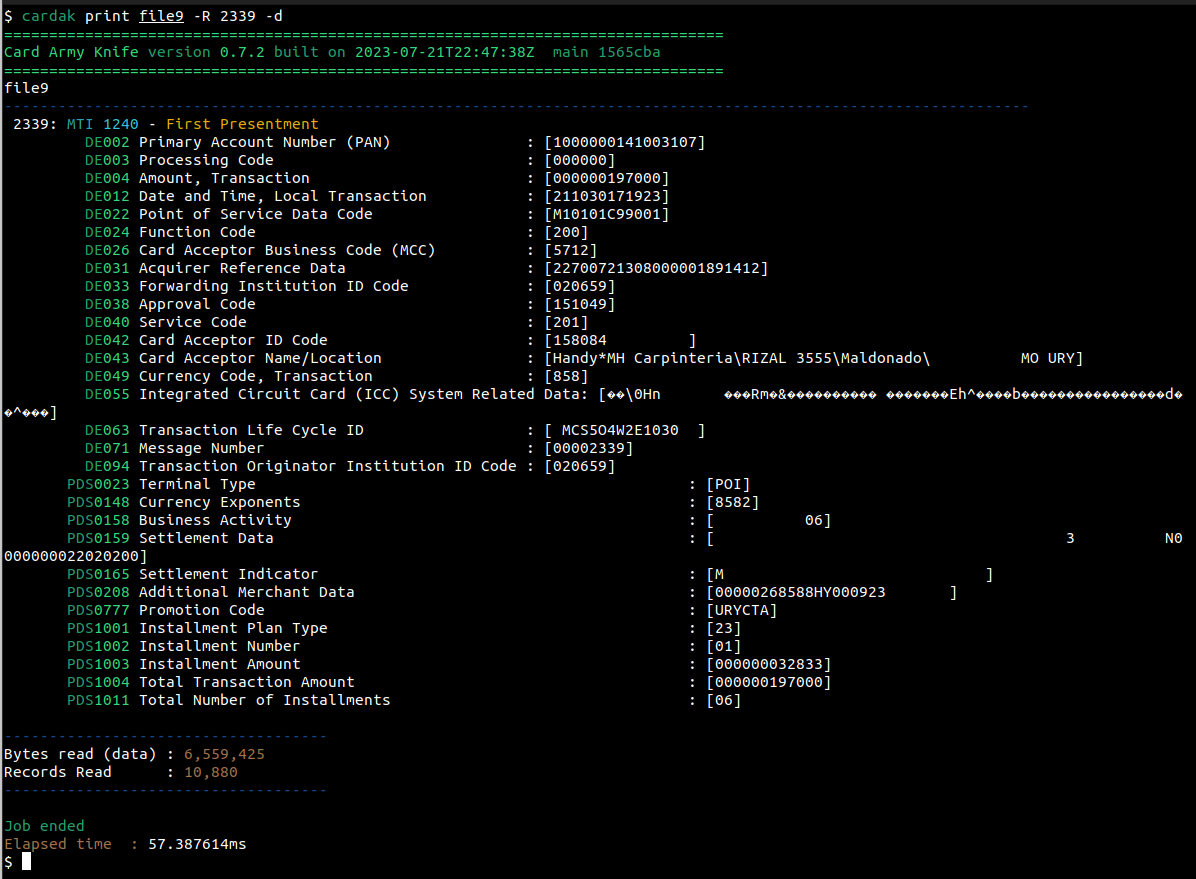Click the Records Read count 10,880

(210, 772)
